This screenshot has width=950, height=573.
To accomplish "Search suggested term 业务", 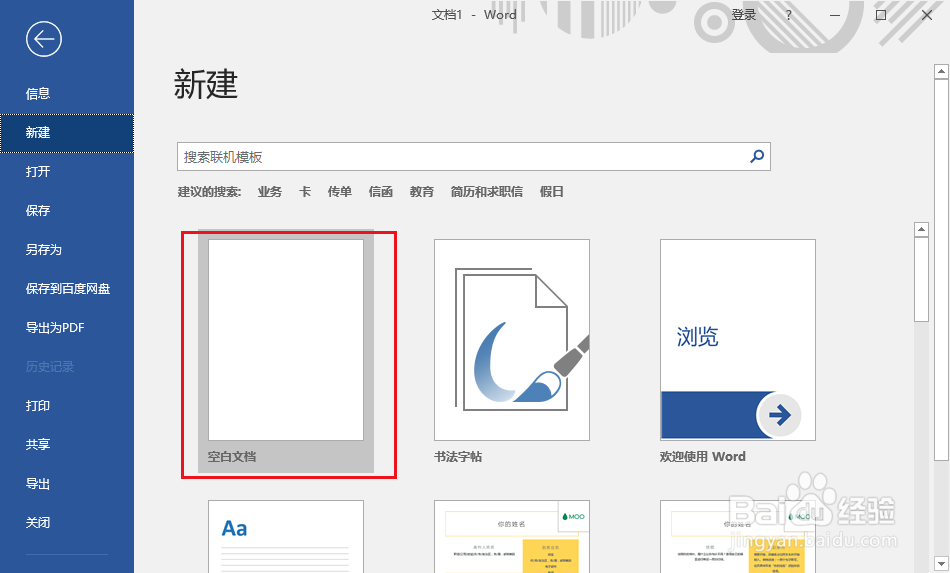I will pos(270,192).
